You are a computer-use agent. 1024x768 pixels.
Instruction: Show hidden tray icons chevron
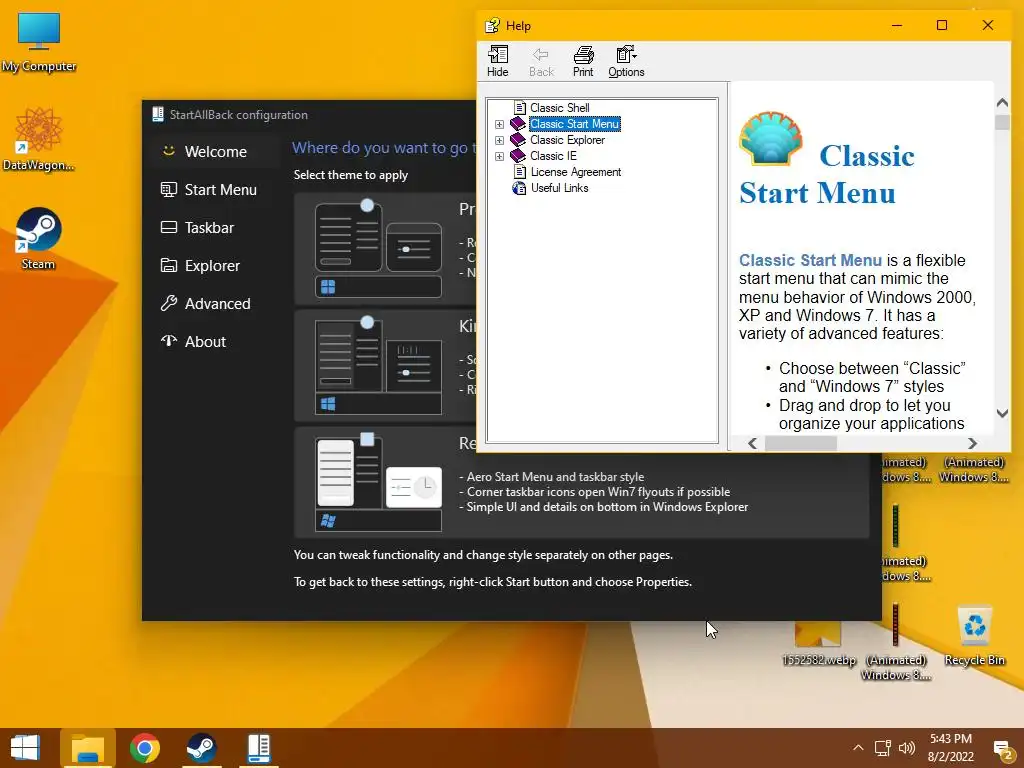point(858,748)
